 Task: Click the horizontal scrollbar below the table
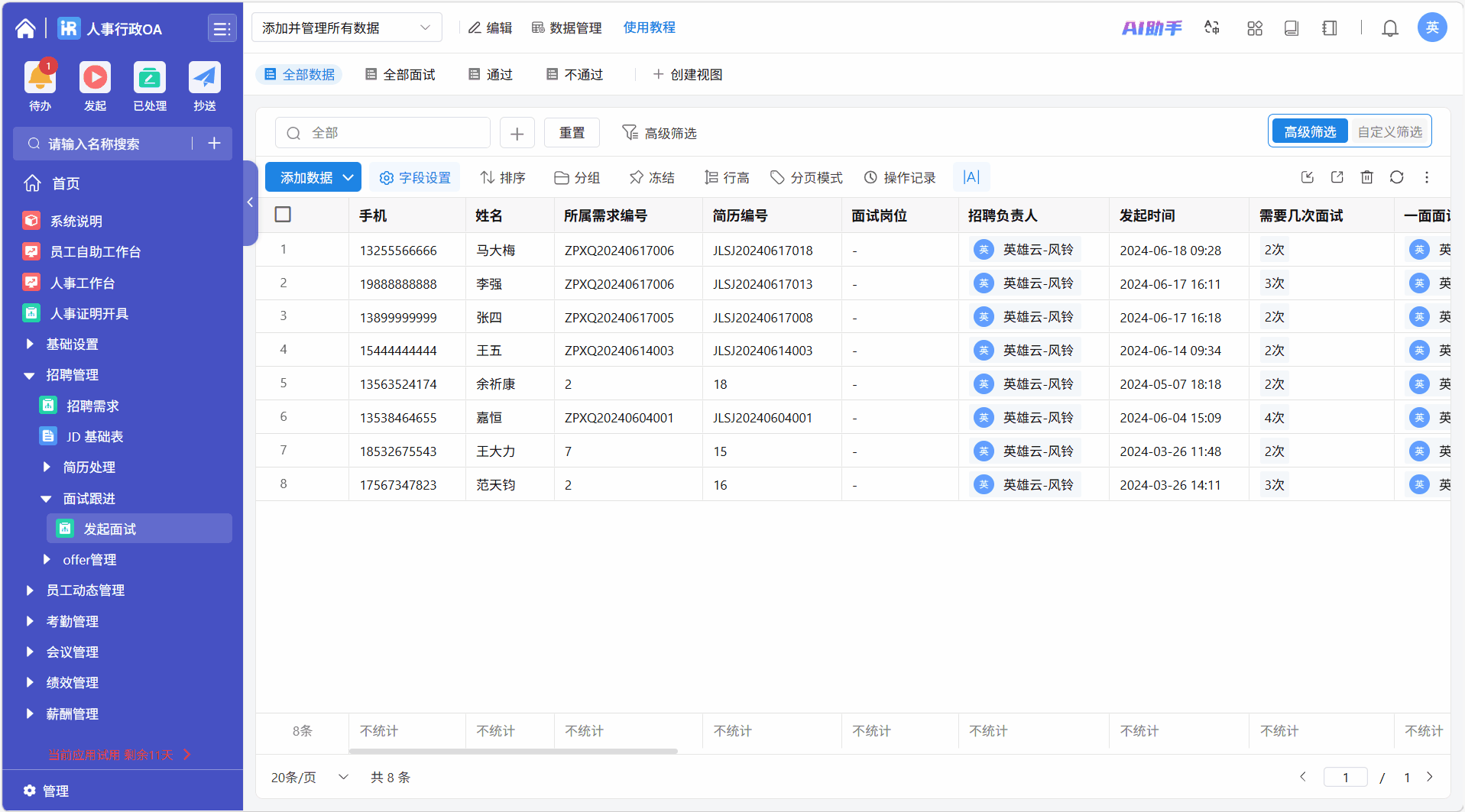tap(513, 751)
